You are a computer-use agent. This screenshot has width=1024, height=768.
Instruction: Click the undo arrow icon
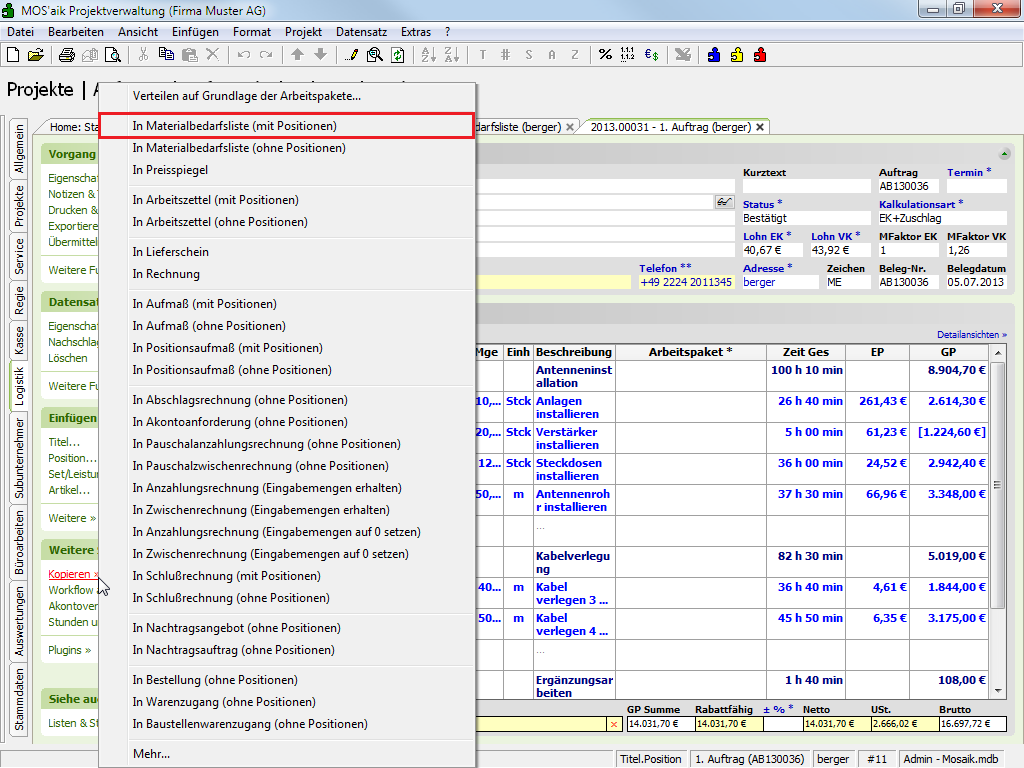(244, 55)
